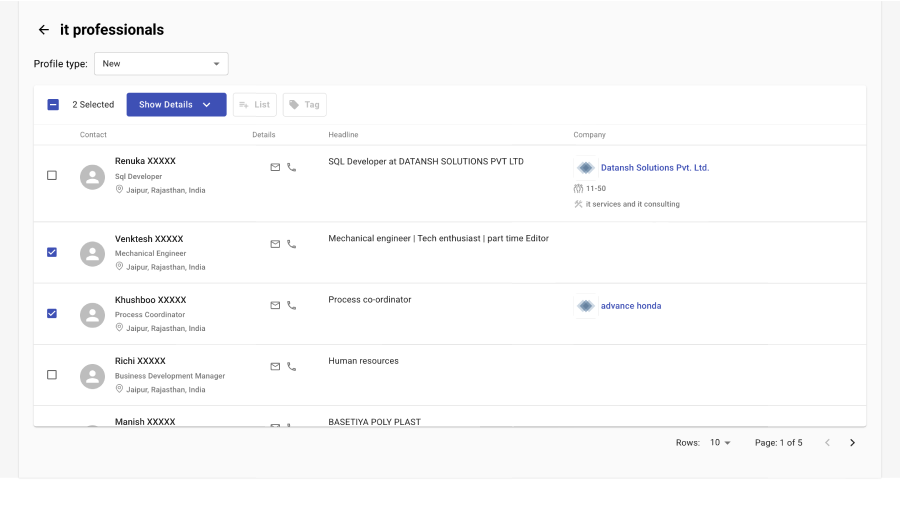Click email icon for Richi XXXXX
This screenshot has height=510, width=900.
pos(275,366)
